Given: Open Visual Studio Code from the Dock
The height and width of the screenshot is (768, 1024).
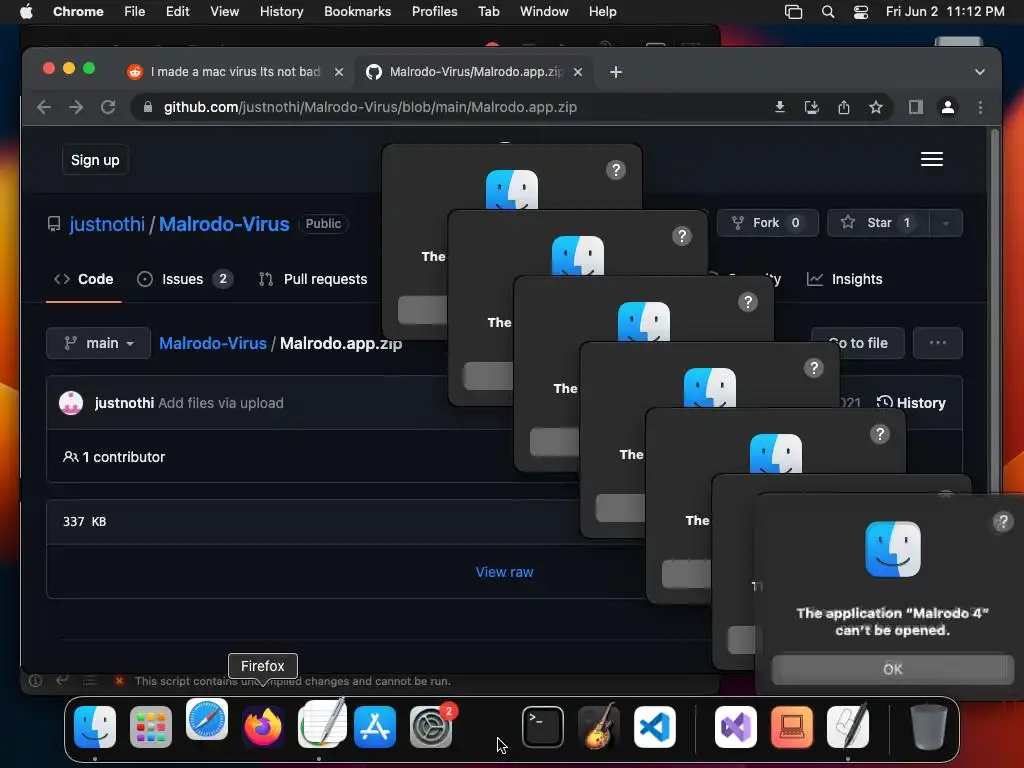Looking at the screenshot, I should click(x=654, y=726).
